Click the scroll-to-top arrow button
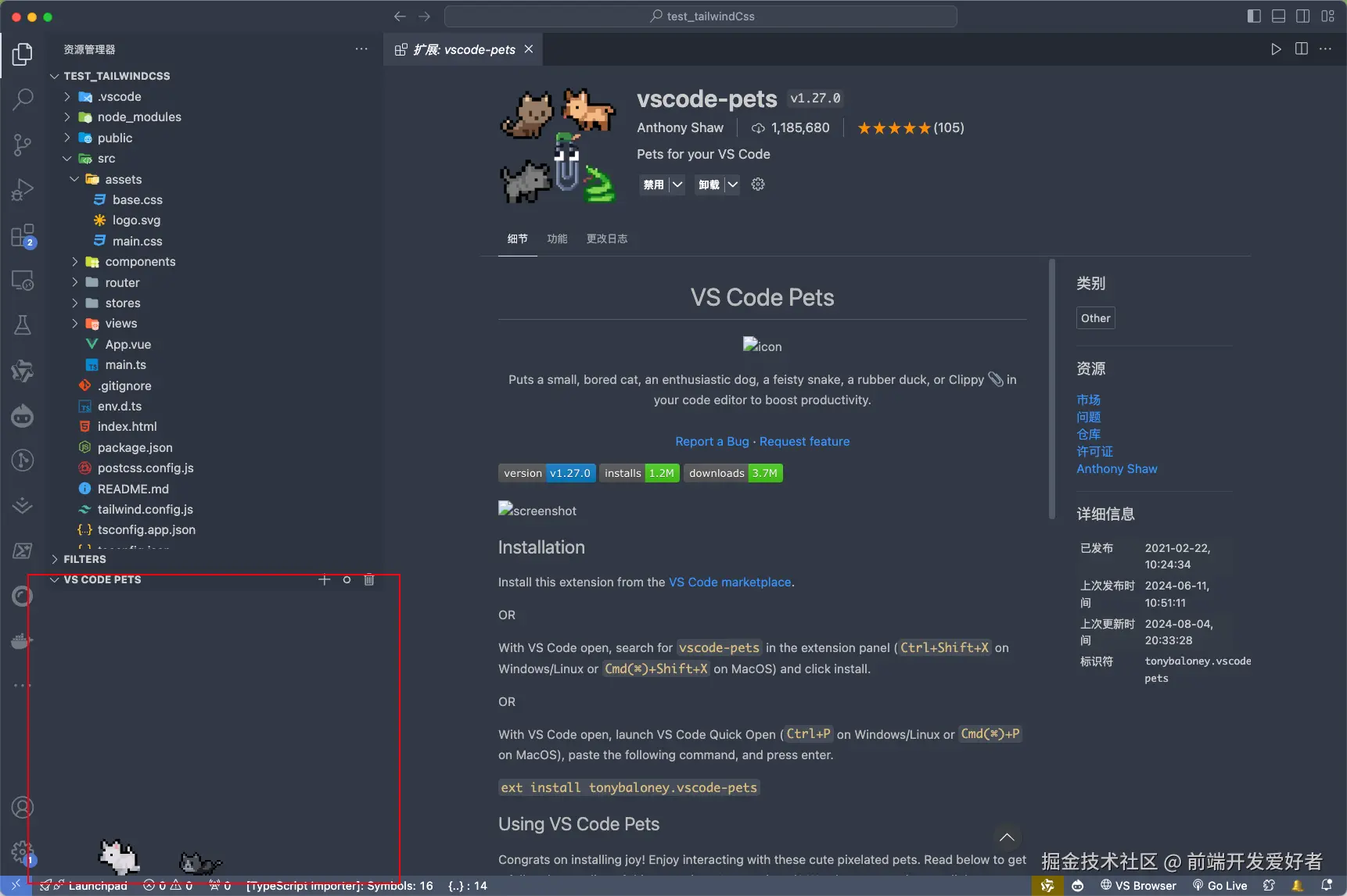1347x896 pixels. (x=1007, y=837)
